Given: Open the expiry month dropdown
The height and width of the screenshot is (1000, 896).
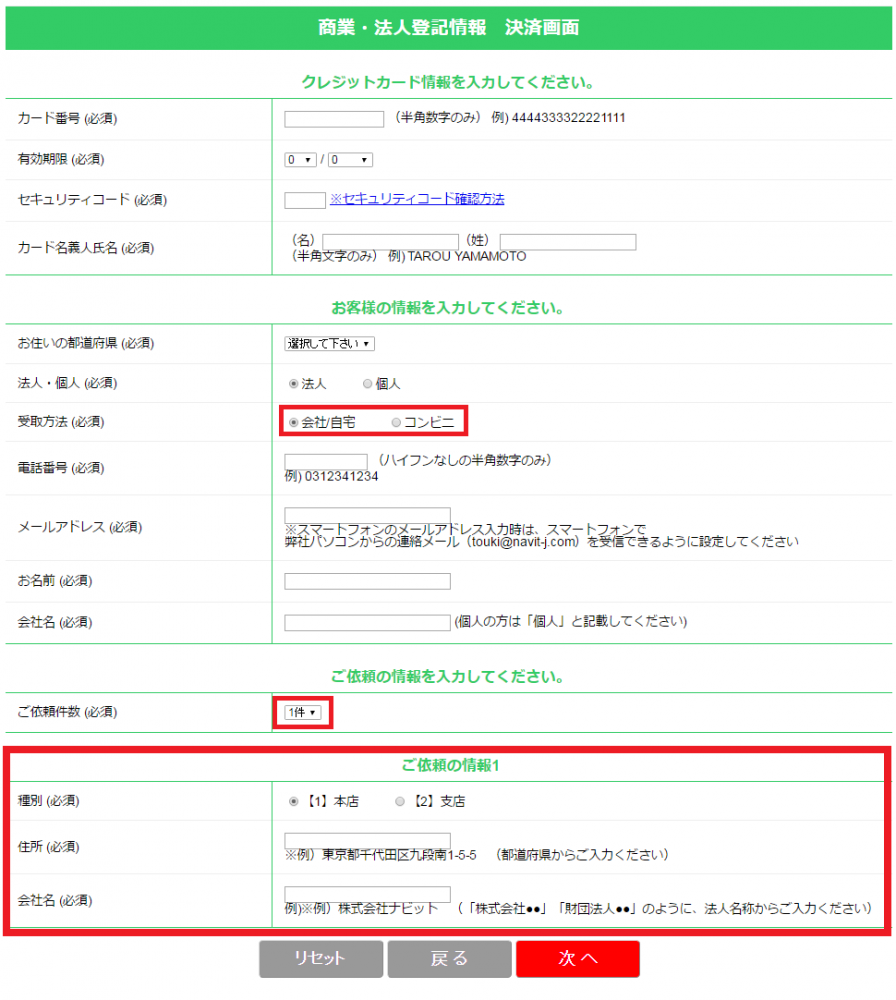Looking at the screenshot, I should tap(300, 160).
